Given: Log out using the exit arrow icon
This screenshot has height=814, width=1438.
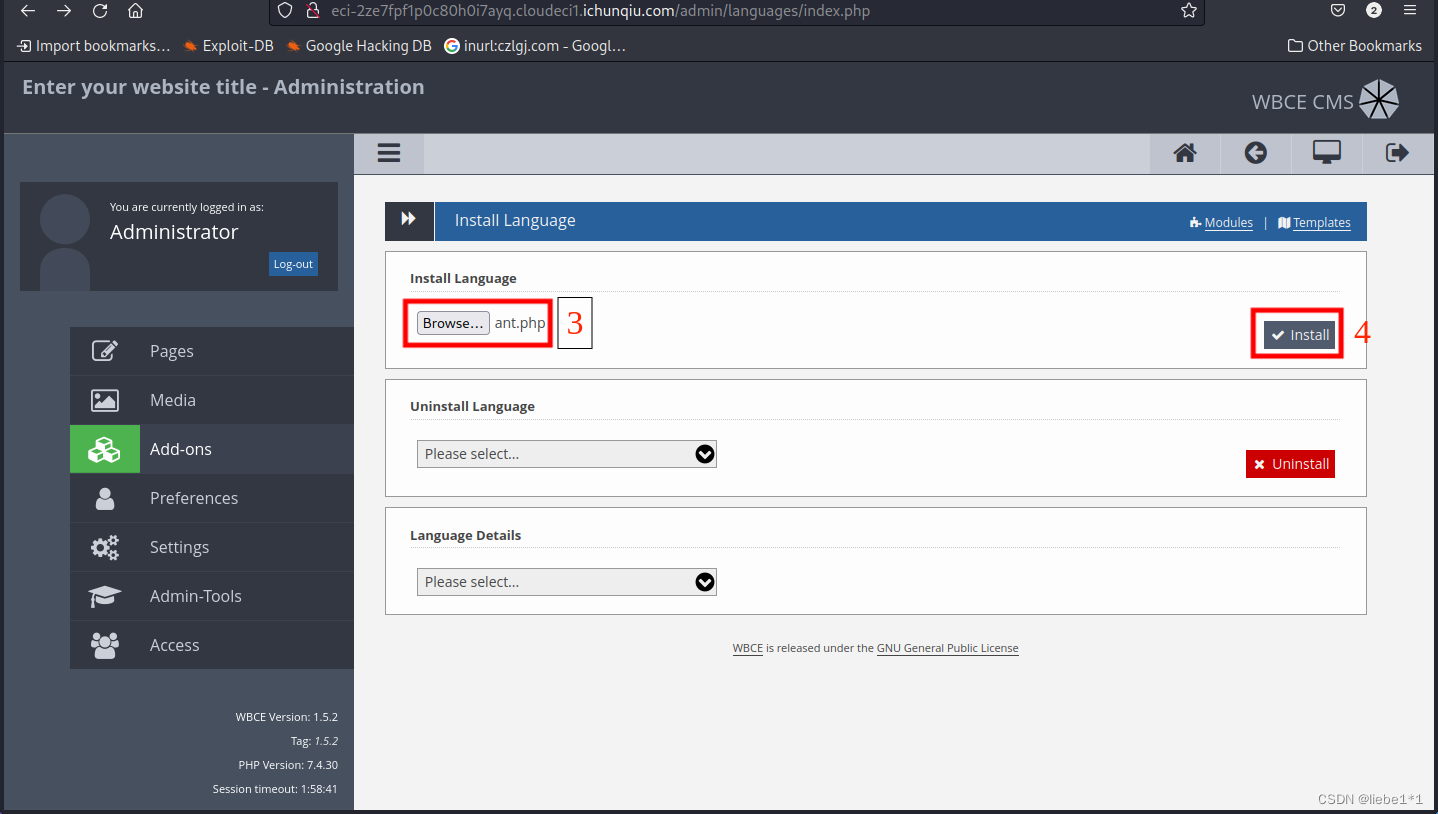Looking at the screenshot, I should tap(1397, 153).
